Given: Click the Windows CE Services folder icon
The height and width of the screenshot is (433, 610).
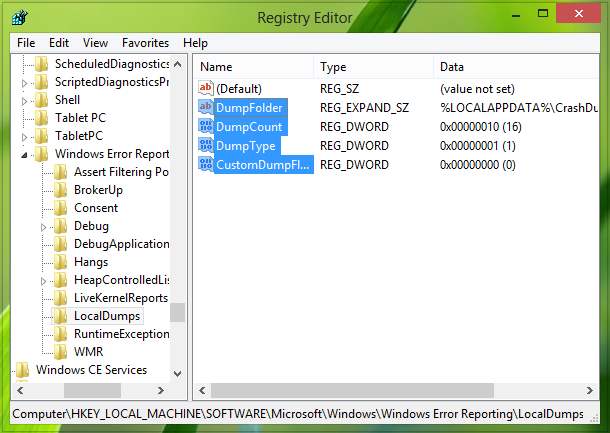Looking at the screenshot, I should pyautogui.click(x=23, y=370).
